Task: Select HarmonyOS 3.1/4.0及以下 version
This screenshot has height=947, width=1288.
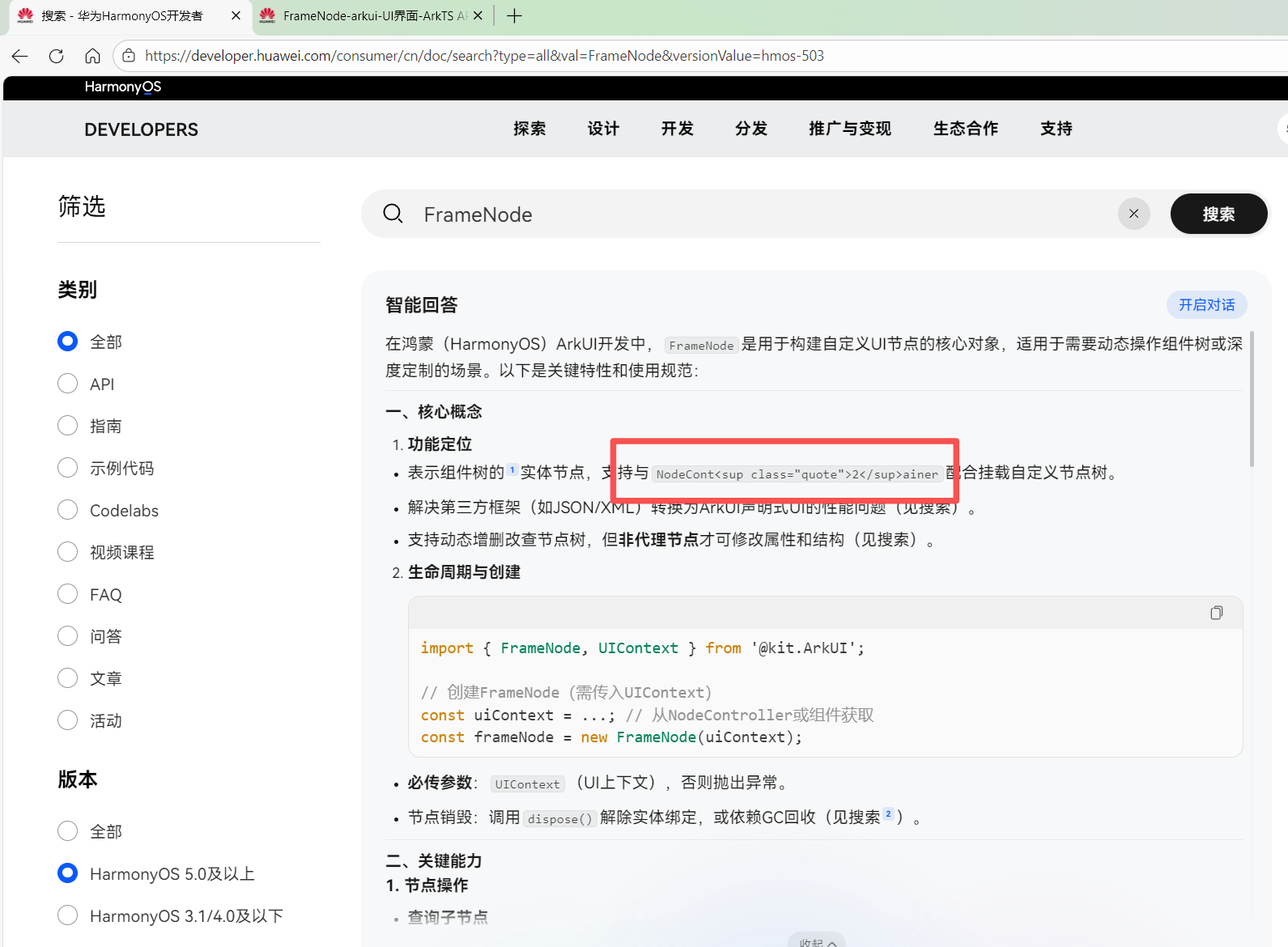Action: [68, 915]
